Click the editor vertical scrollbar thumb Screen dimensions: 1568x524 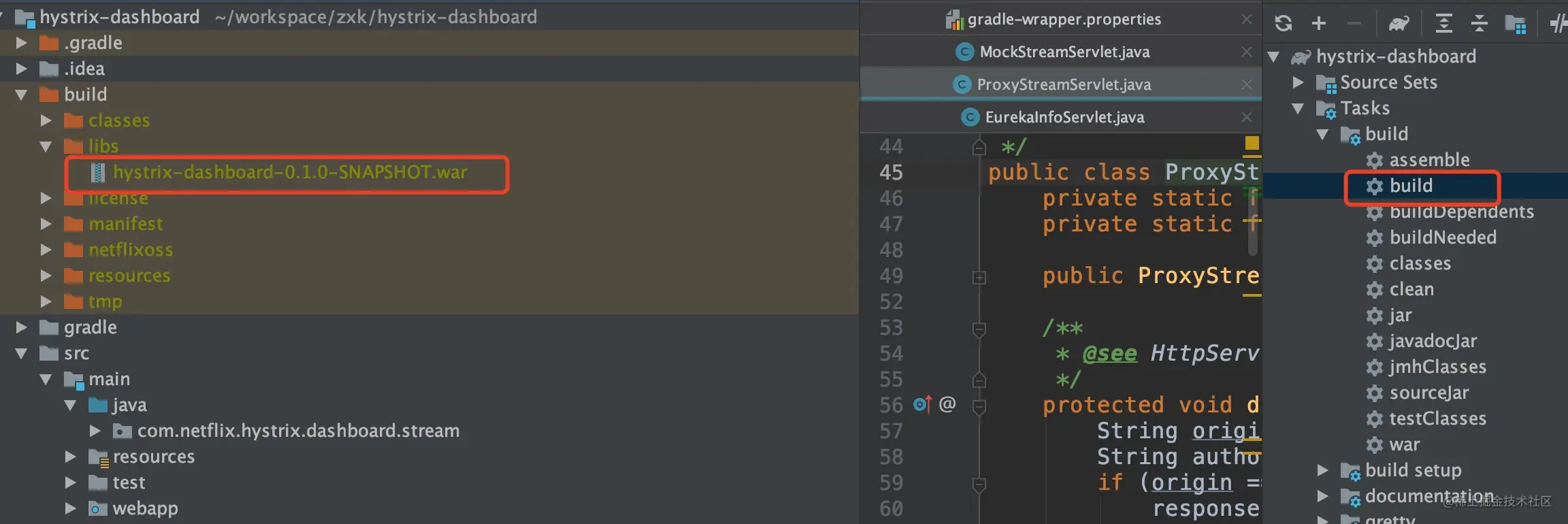(1253, 221)
